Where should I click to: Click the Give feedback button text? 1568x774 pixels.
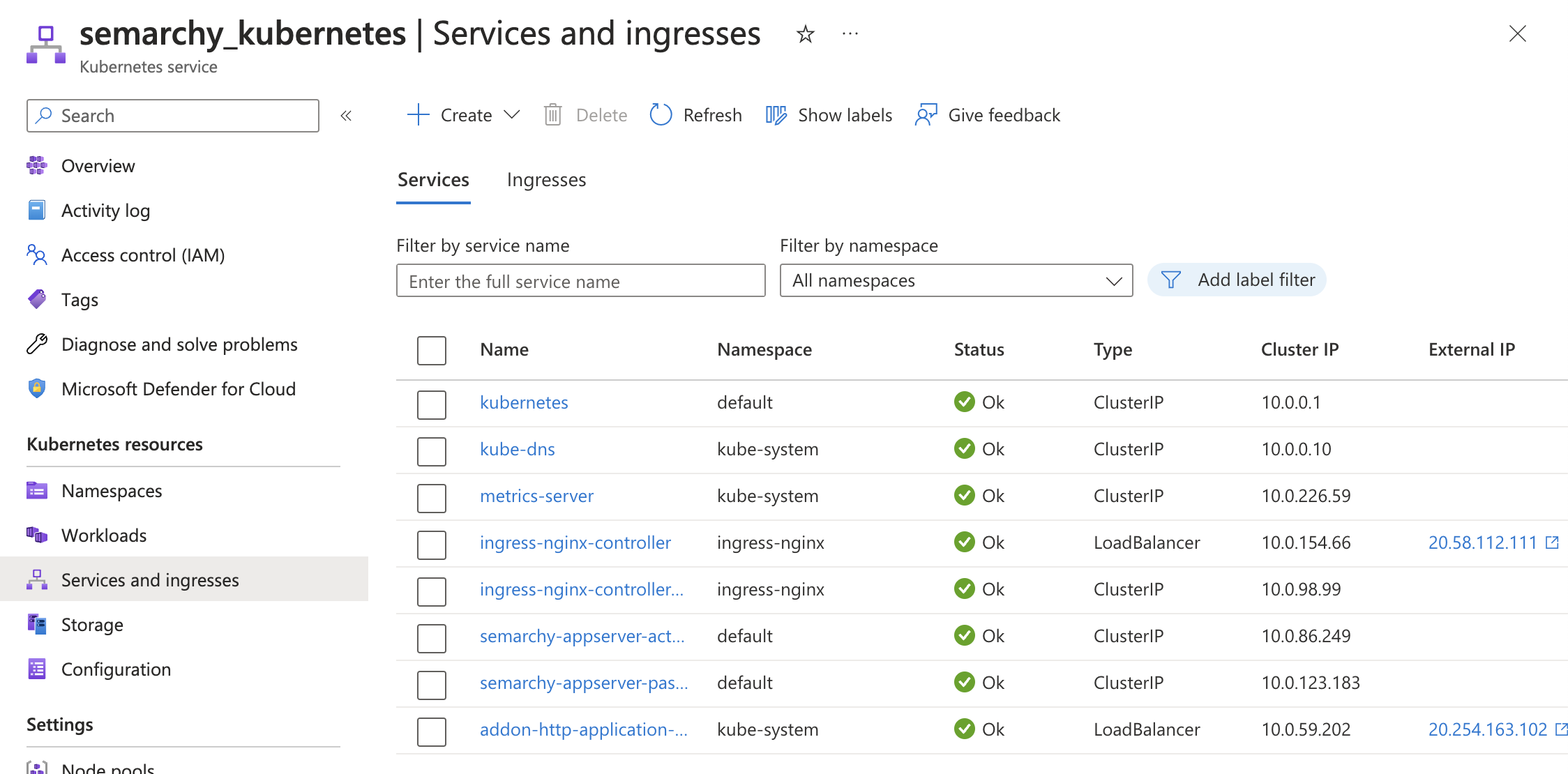tap(1004, 115)
